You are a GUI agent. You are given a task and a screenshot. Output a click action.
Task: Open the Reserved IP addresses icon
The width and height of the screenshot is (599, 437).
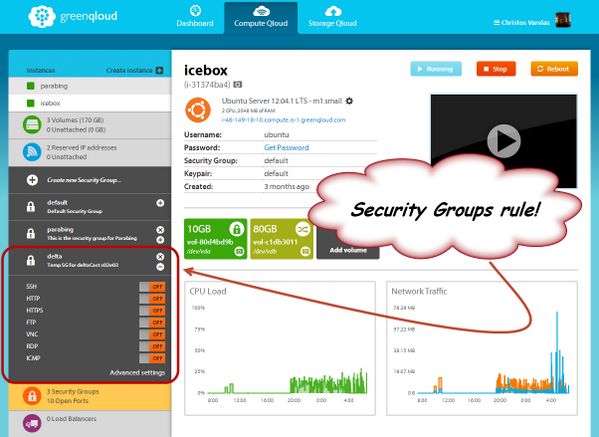click(32, 152)
